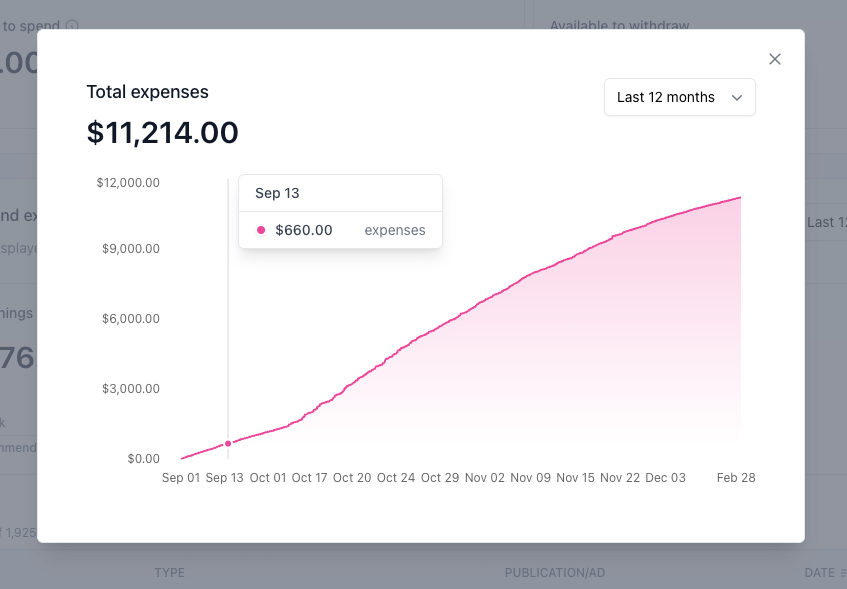This screenshot has width=847, height=589.
Task: Click the $12,000.00 y-axis label
Action: point(128,183)
